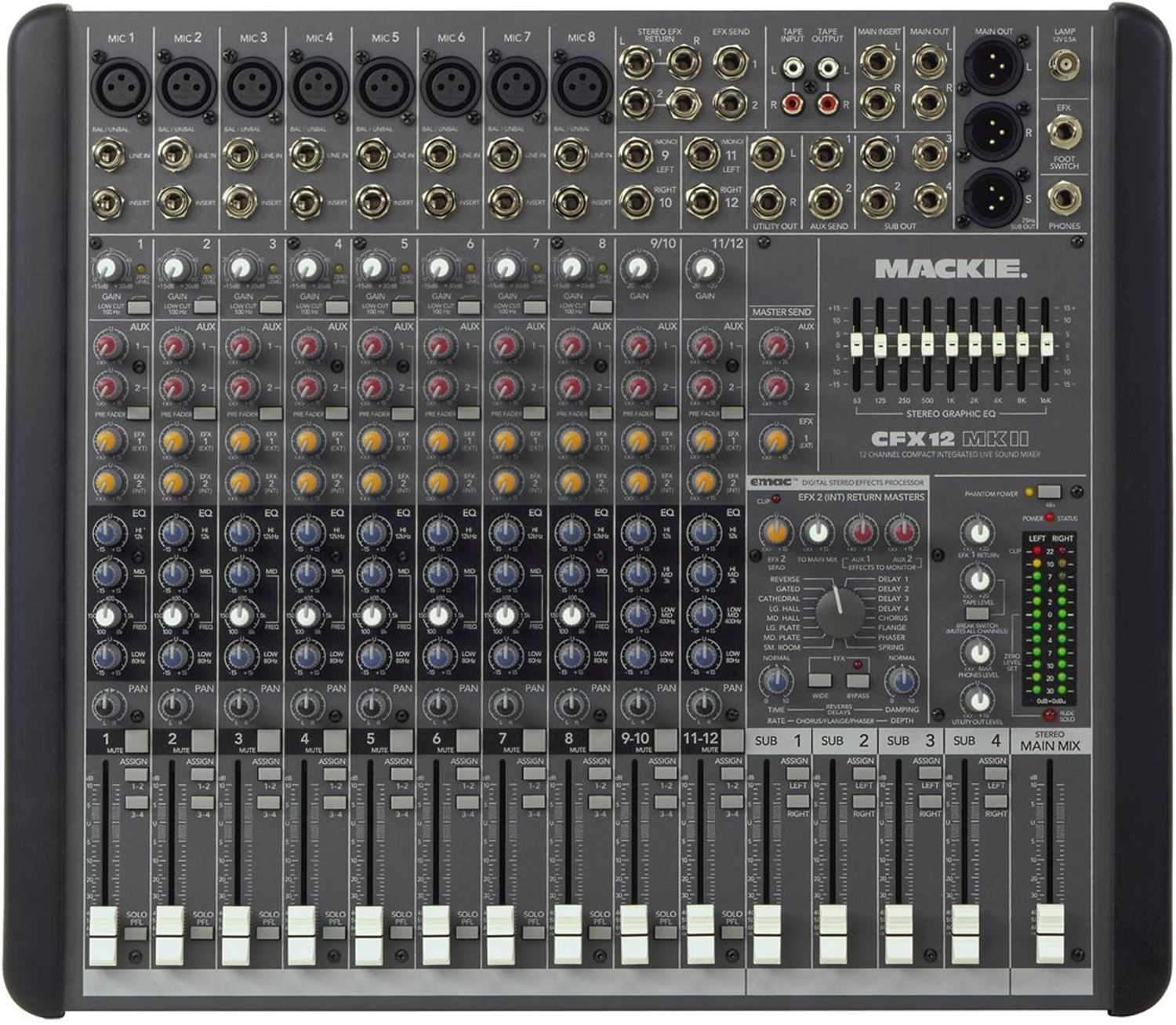The width and height of the screenshot is (1176, 1025).
Task: Click the Master Send AUX 1 knob
Action: click(x=775, y=345)
